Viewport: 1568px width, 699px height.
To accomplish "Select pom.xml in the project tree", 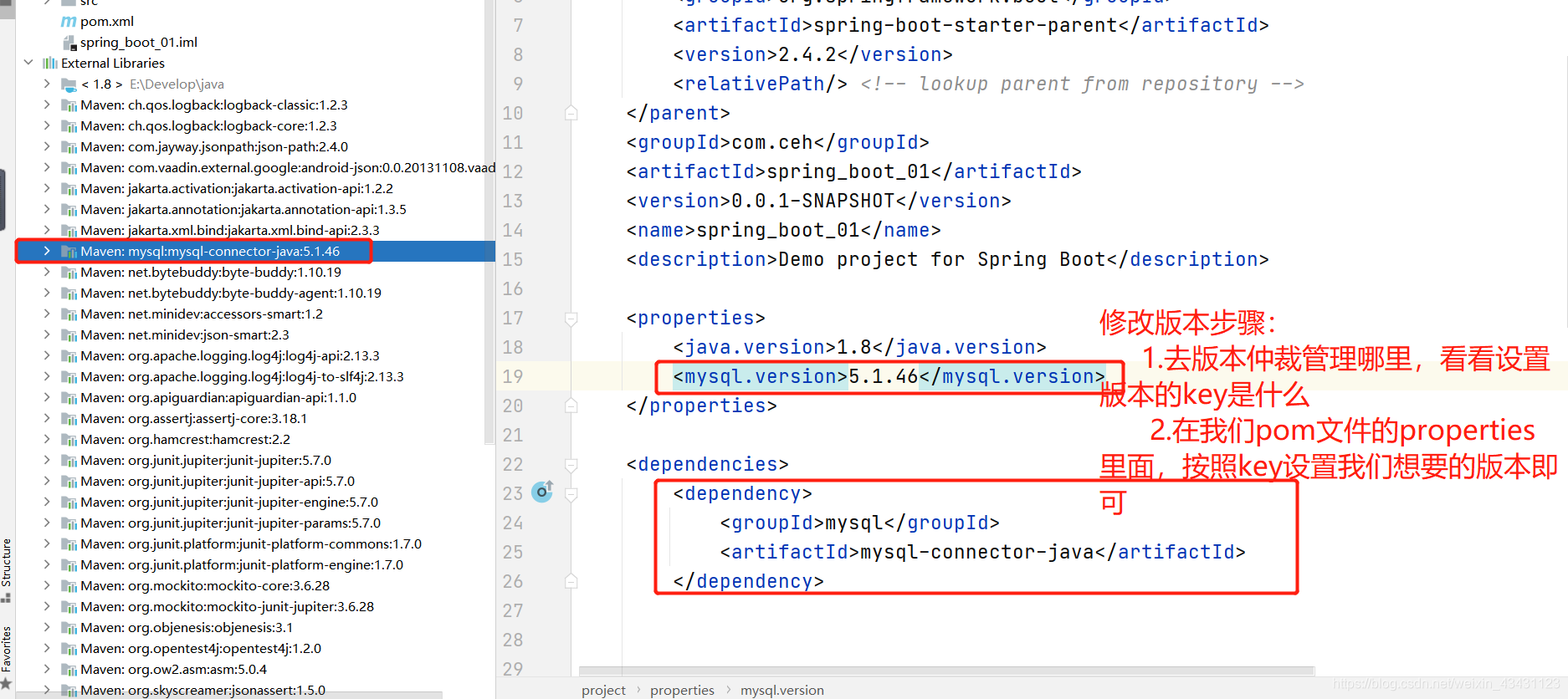I will point(107,22).
